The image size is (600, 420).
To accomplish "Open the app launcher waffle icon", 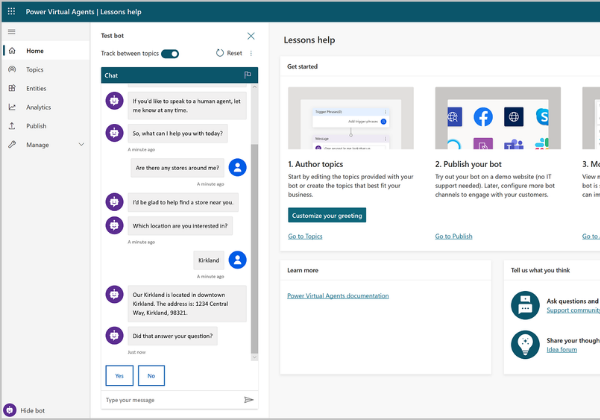I will tap(11, 11).
